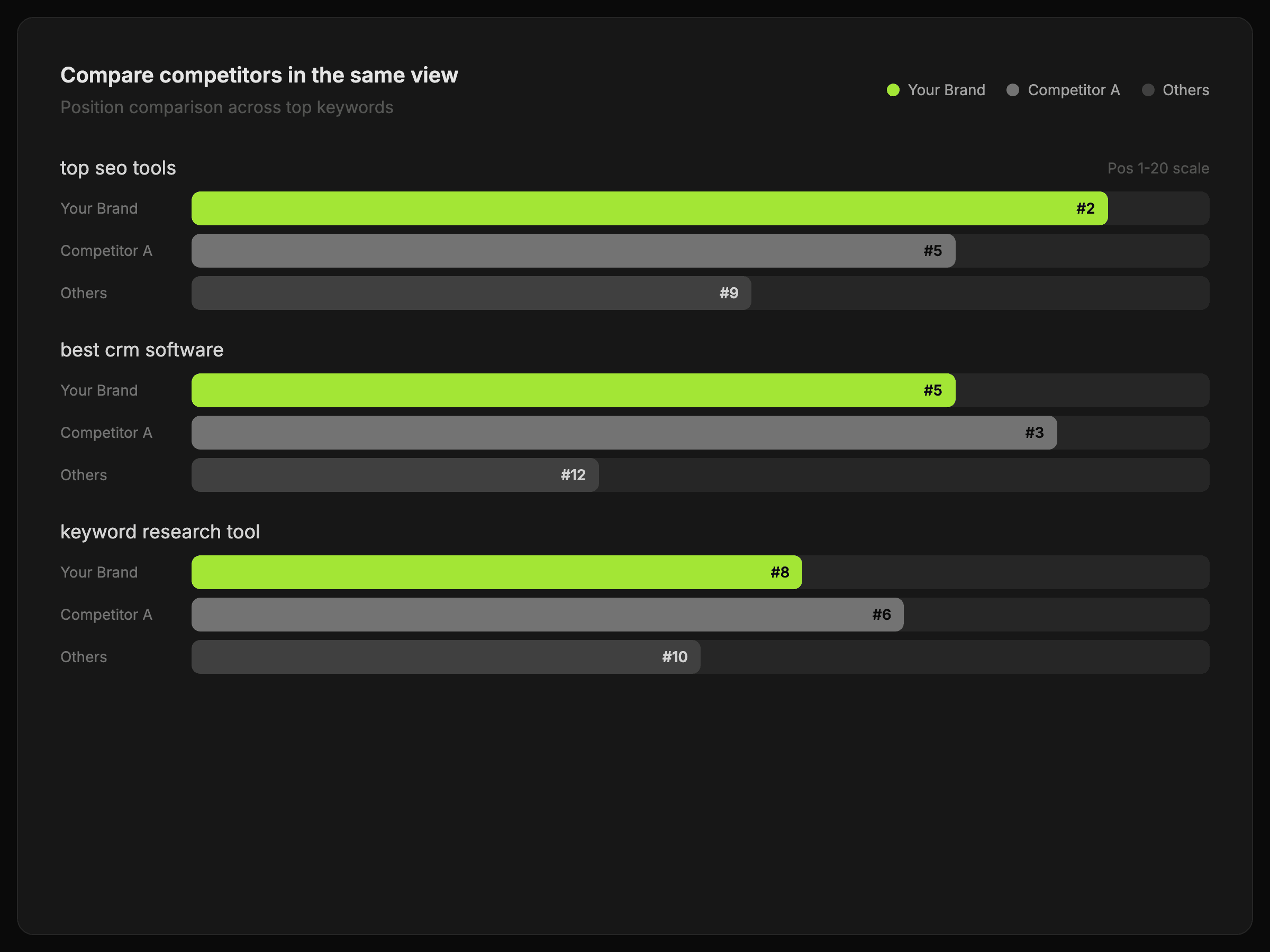
Task: Click the "Compare competitors in the same view" title
Action: [x=259, y=75]
